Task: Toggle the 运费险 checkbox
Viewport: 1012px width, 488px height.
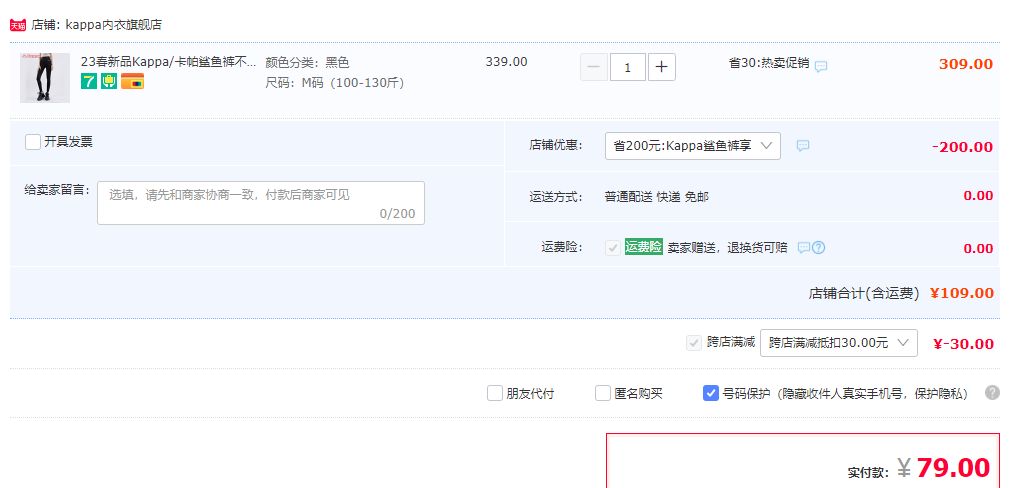Action: (x=613, y=247)
